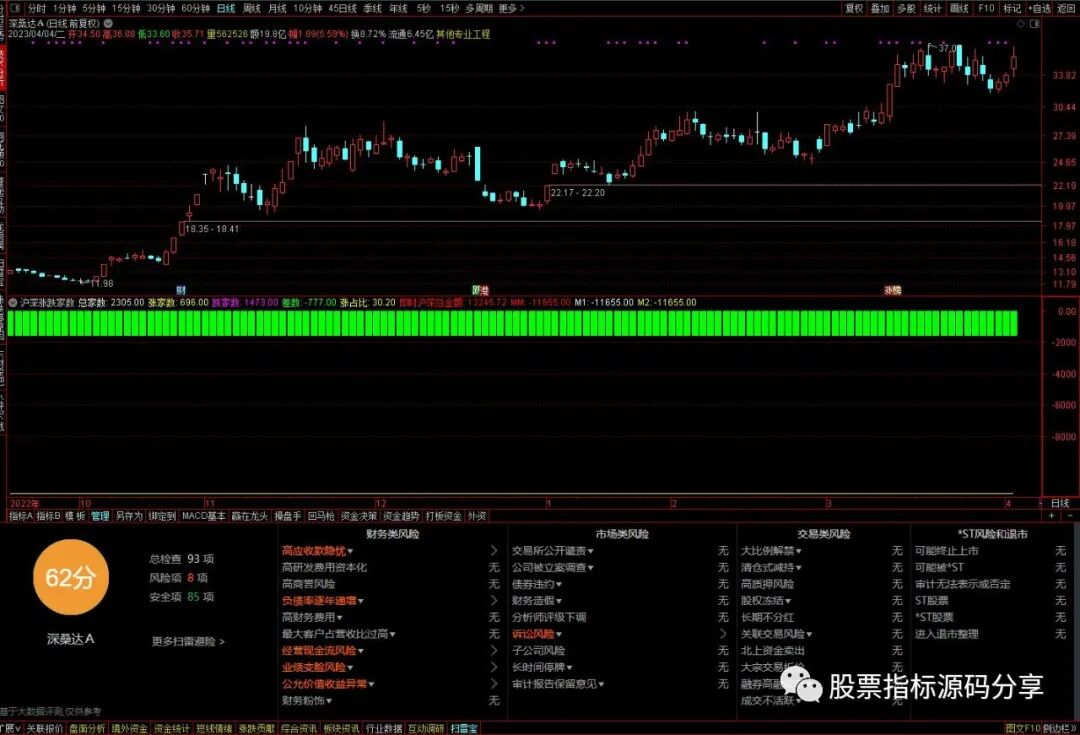Select the 1分钟 period
The image size is (1080, 735).
coord(64,8)
